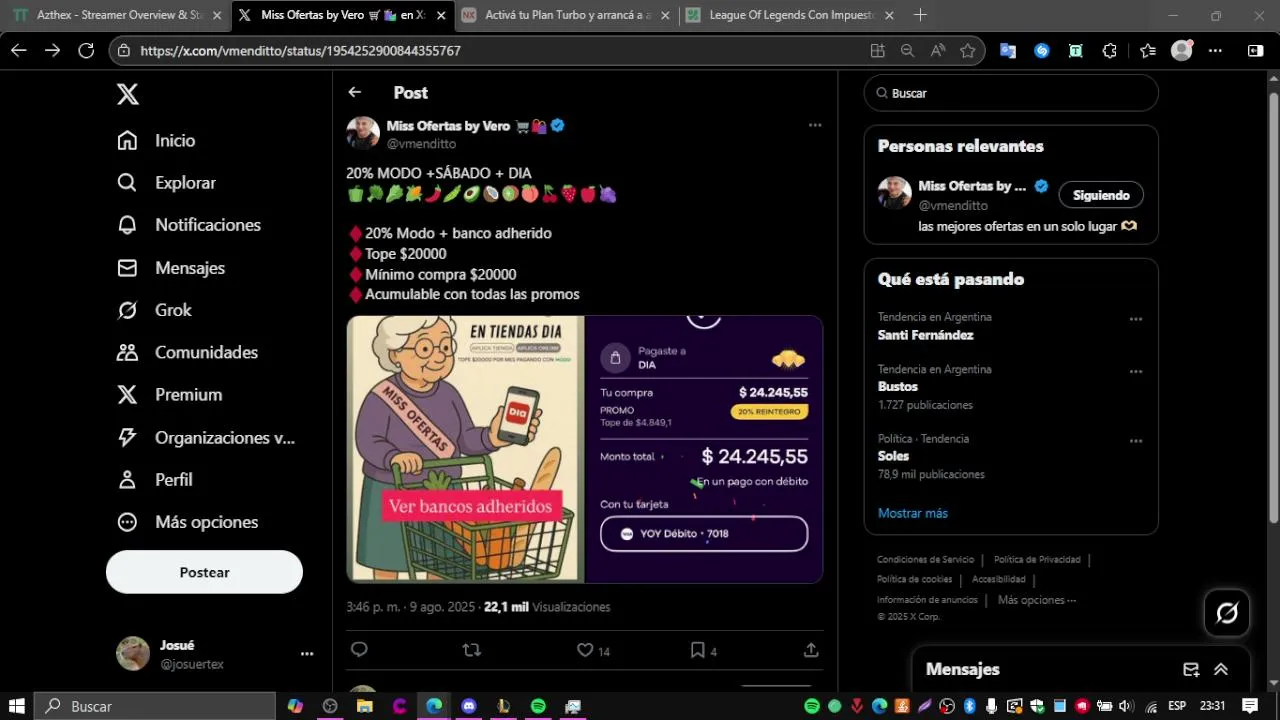The height and width of the screenshot is (720, 1280).
Task: Click the @vmenditto handle in post
Action: pos(421,144)
